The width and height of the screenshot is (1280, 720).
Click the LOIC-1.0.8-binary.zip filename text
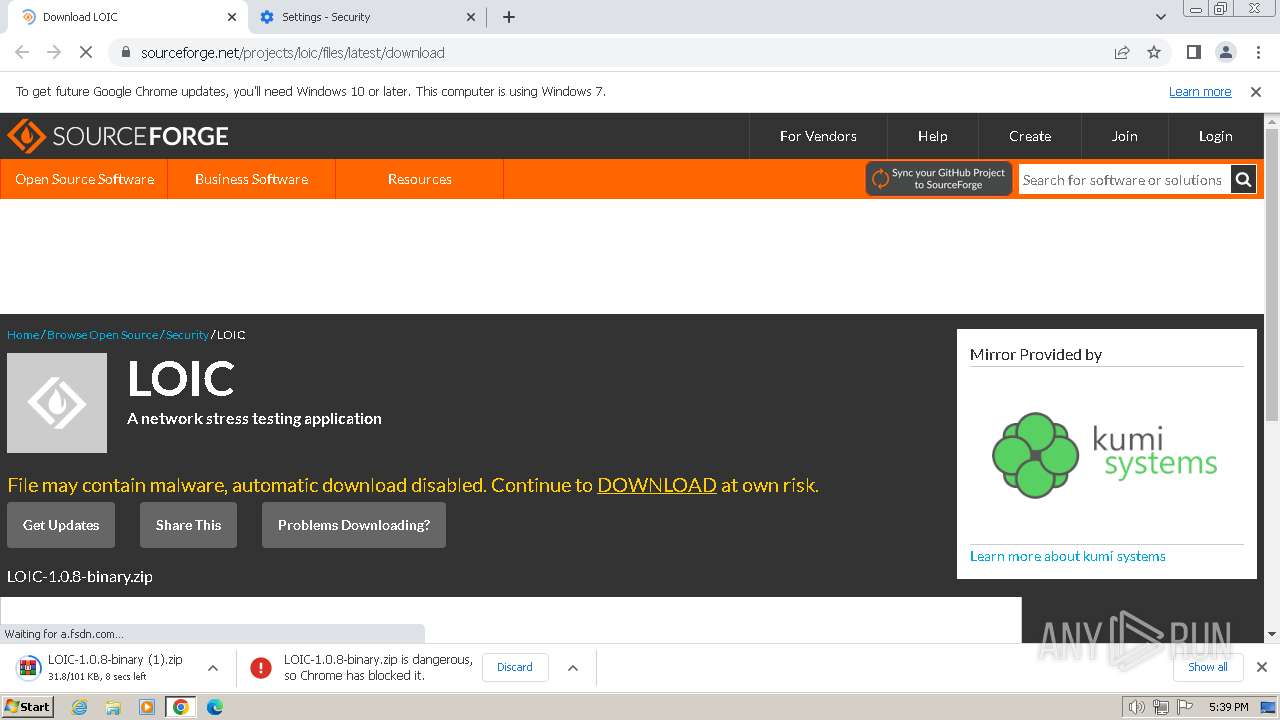80,576
